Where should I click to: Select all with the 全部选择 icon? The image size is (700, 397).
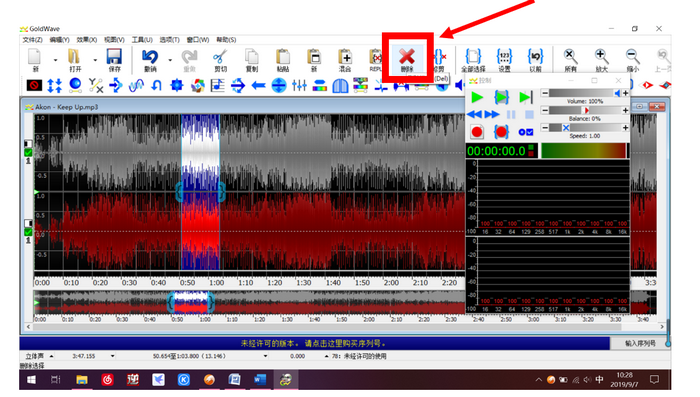(473, 60)
